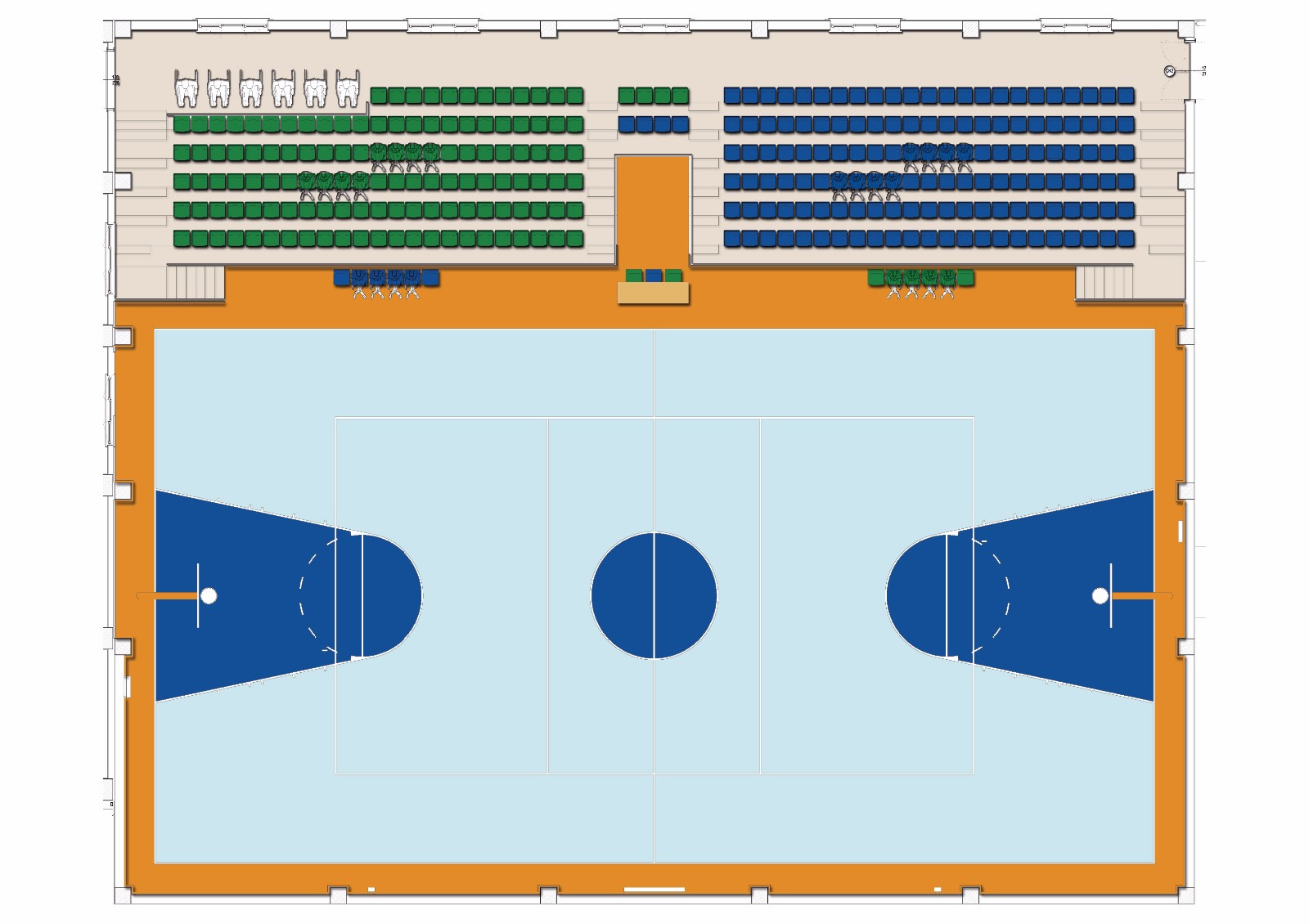Click the left staircase beside the bleachers
The image size is (1309, 924).
coord(196,282)
